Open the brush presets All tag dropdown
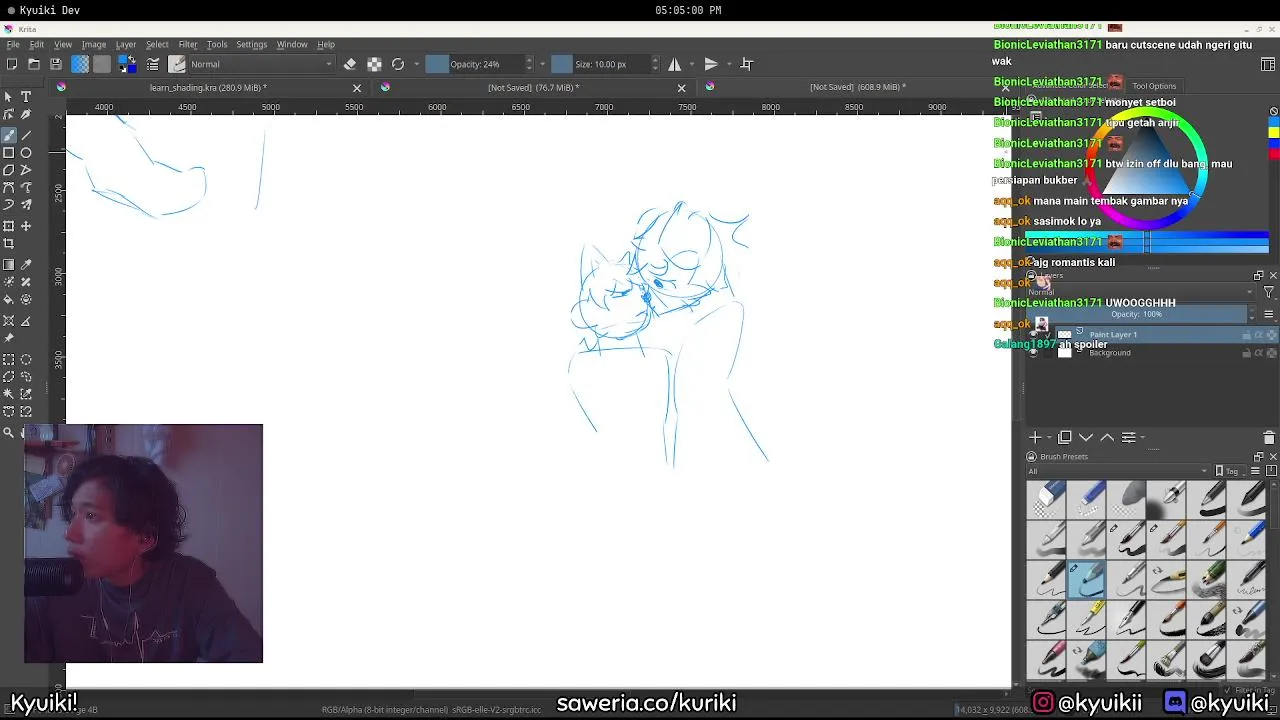1280x720 pixels. [1118, 471]
